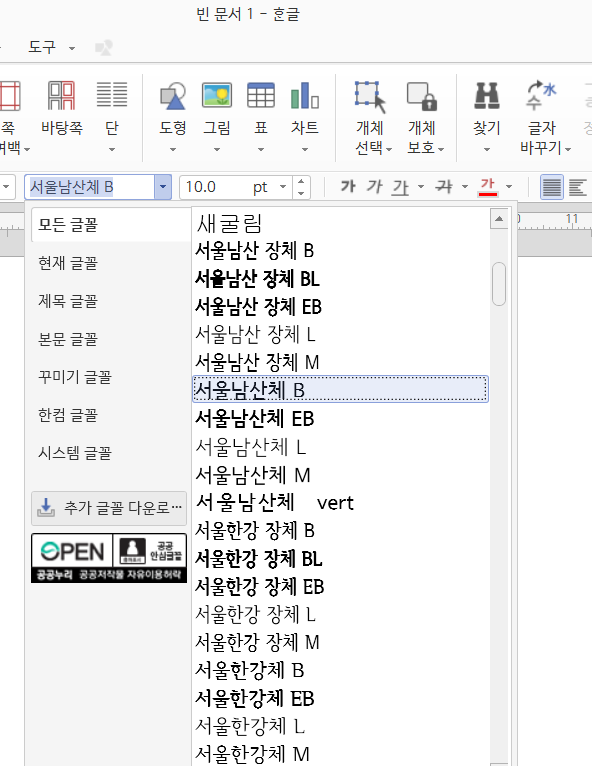Expand underline style dropdown arrow

(x=421, y=187)
